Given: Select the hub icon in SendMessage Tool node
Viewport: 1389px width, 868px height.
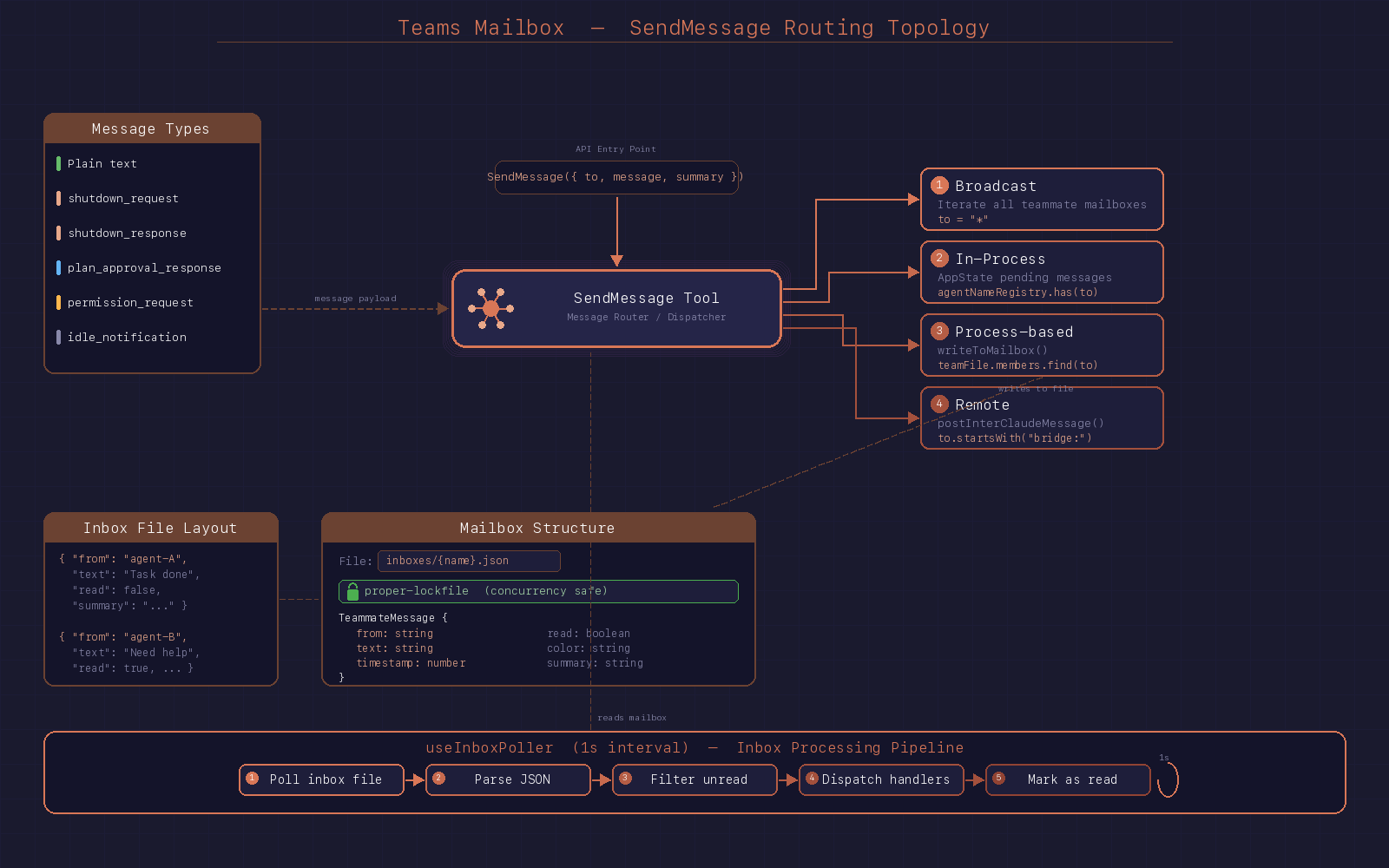Looking at the screenshot, I should (x=492, y=309).
